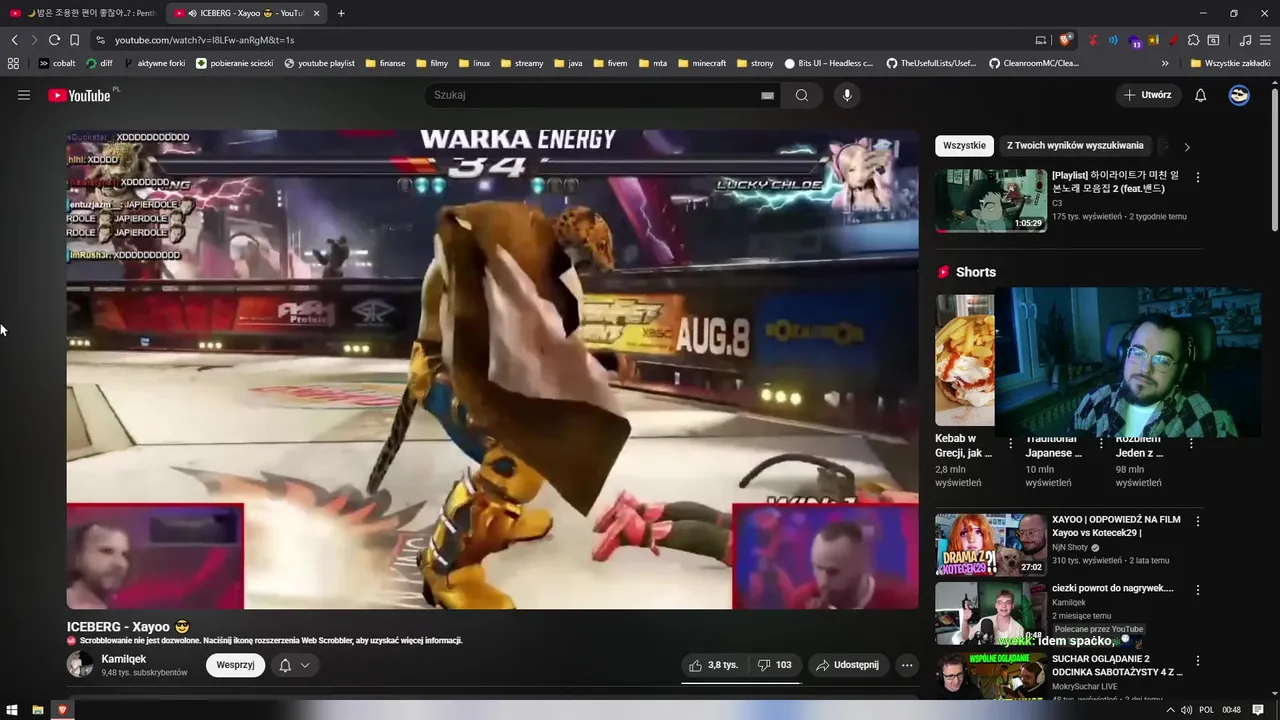Open the Wszystkie zakładki folder
The width and height of the screenshot is (1280, 720).
(1230, 63)
